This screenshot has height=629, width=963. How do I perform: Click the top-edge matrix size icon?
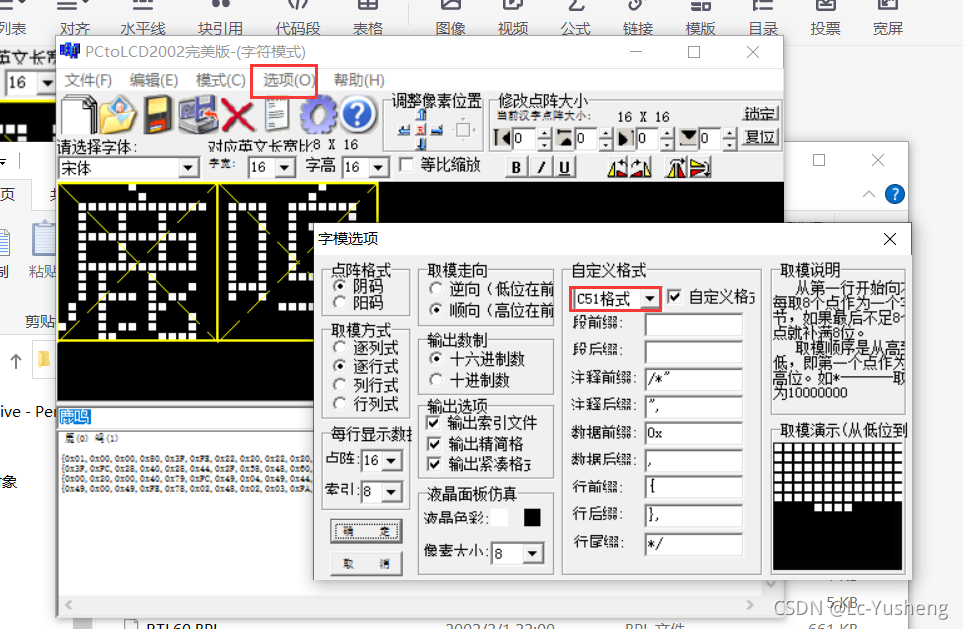pos(564,138)
